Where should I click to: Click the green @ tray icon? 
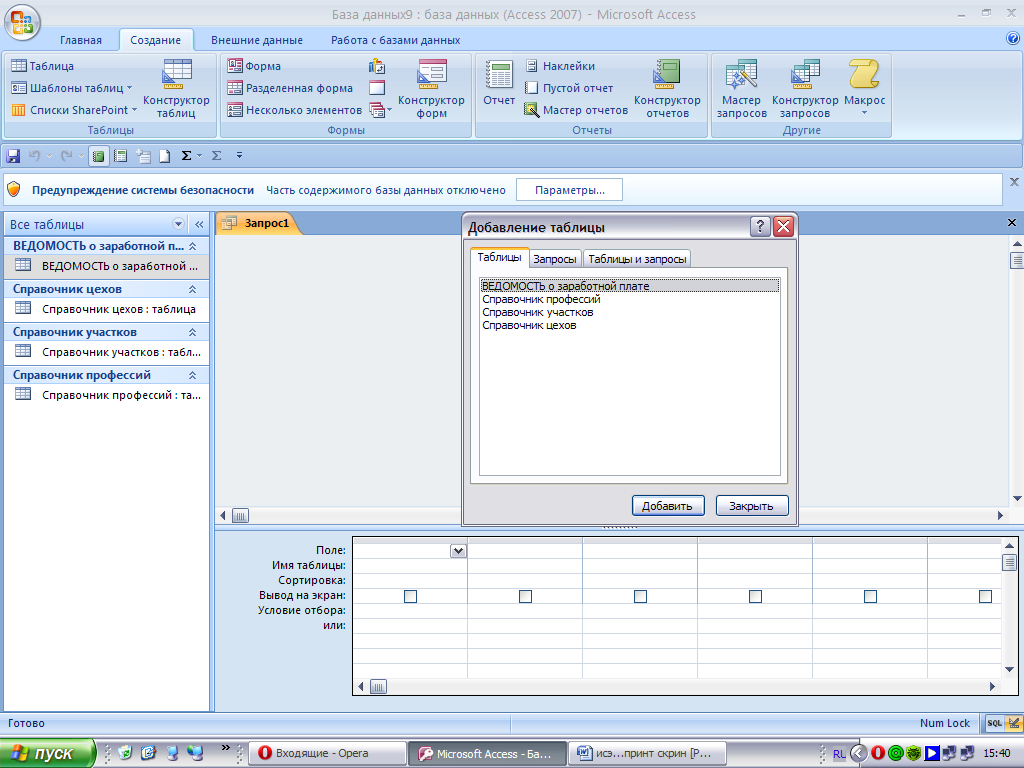pyautogui.click(x=895, y=754)
